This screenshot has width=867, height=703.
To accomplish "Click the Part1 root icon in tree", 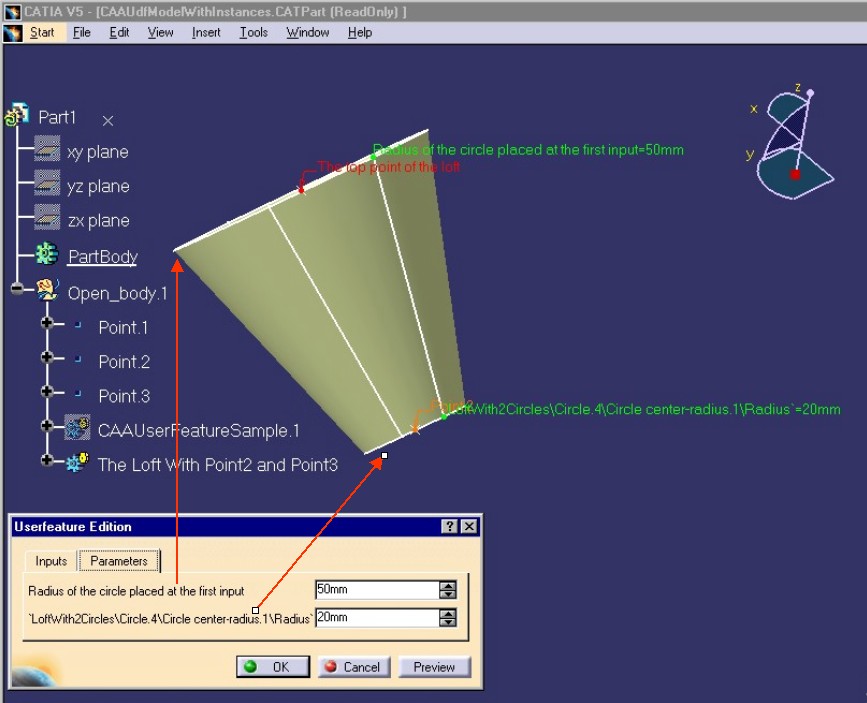I will tap(17, 114).
